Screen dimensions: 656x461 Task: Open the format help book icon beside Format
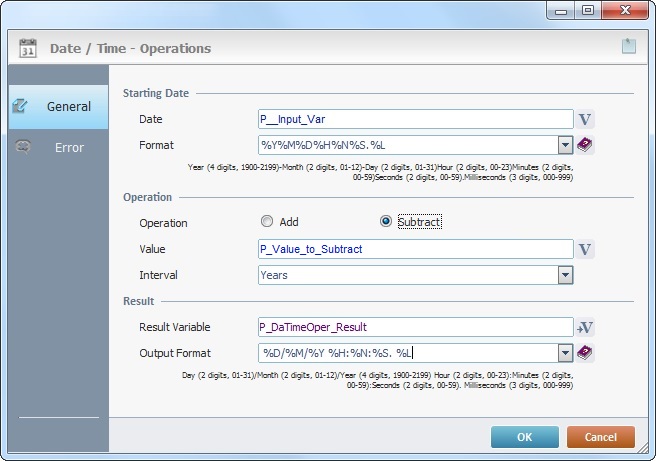pyautogui.click(x=586, y=145)
